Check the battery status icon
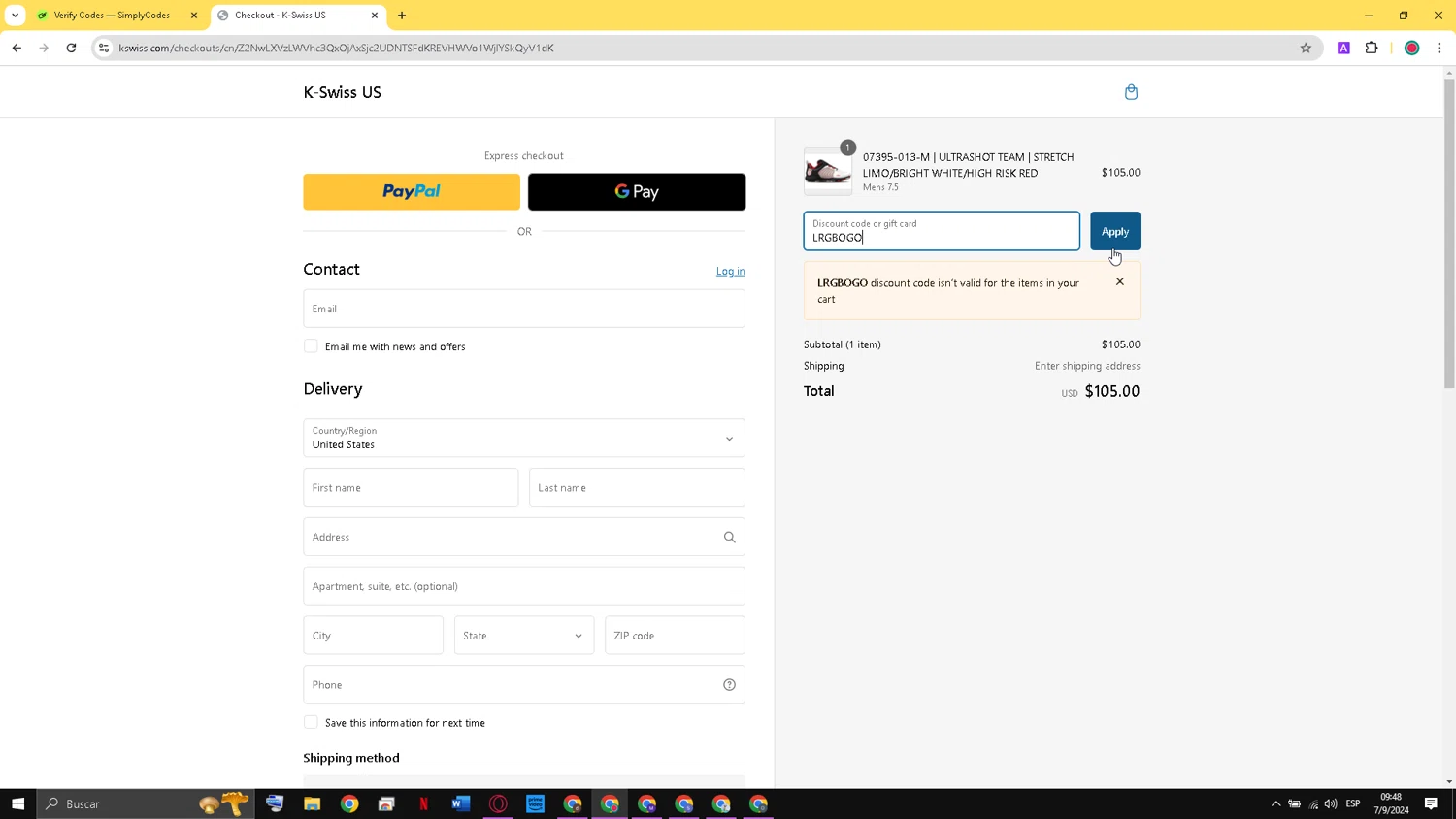This screenshot has height=819, width=1456. tap(1294, 803)
